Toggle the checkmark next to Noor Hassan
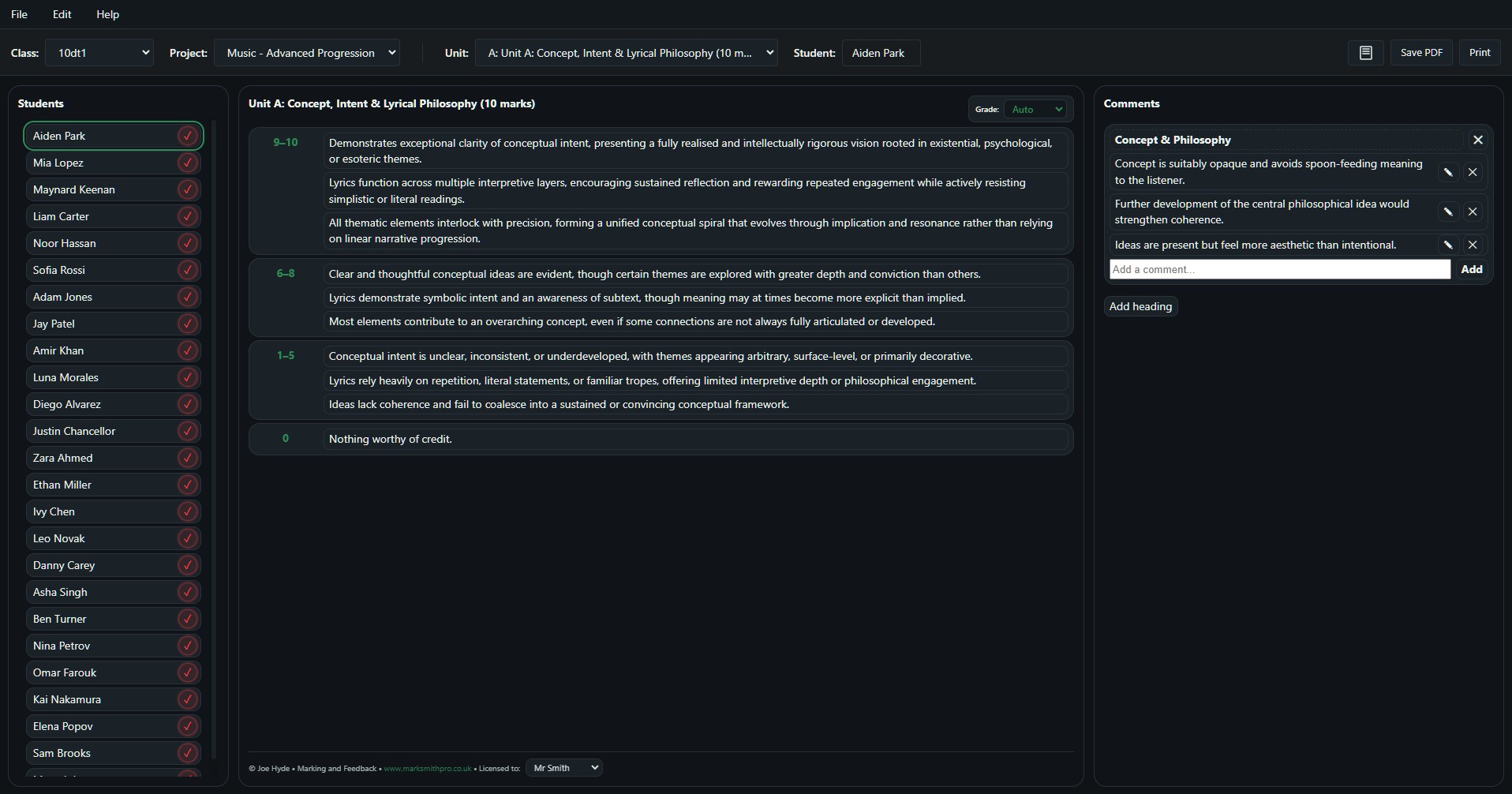Image resolution: width=1512 pixels, height=794 pixels. point(186,243)
